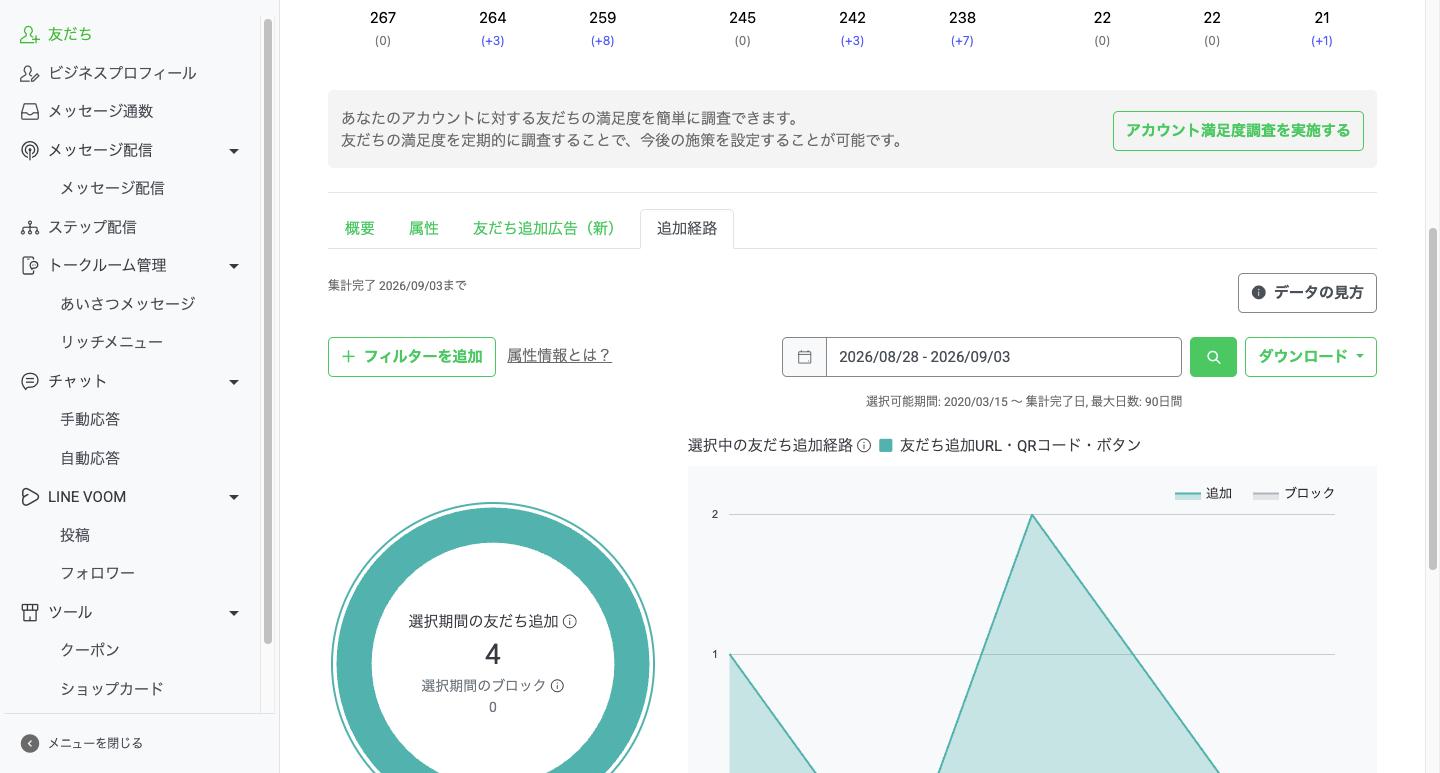Toggle the 追加 legend series
1440x773 pixels.
coord(1203,494)
